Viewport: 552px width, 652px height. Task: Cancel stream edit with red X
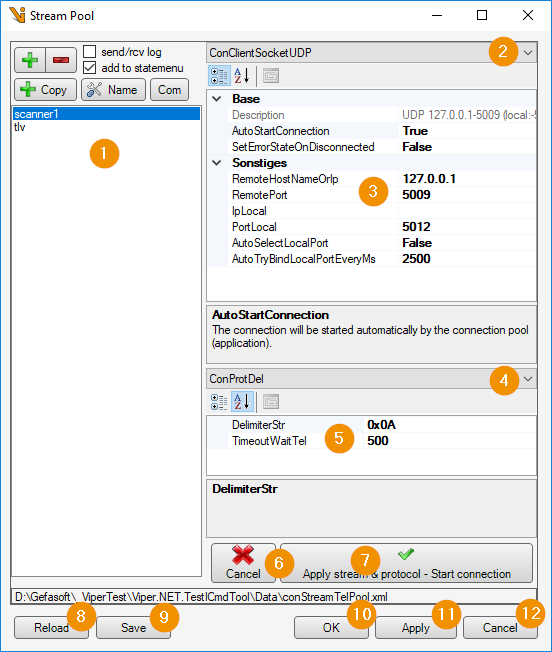click(x=243, y=563)
